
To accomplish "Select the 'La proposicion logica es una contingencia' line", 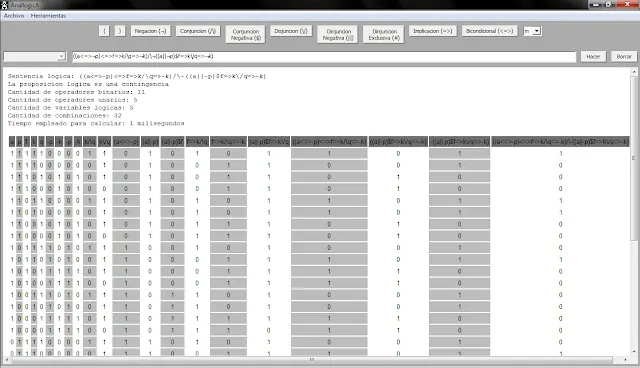I will 88,84.
